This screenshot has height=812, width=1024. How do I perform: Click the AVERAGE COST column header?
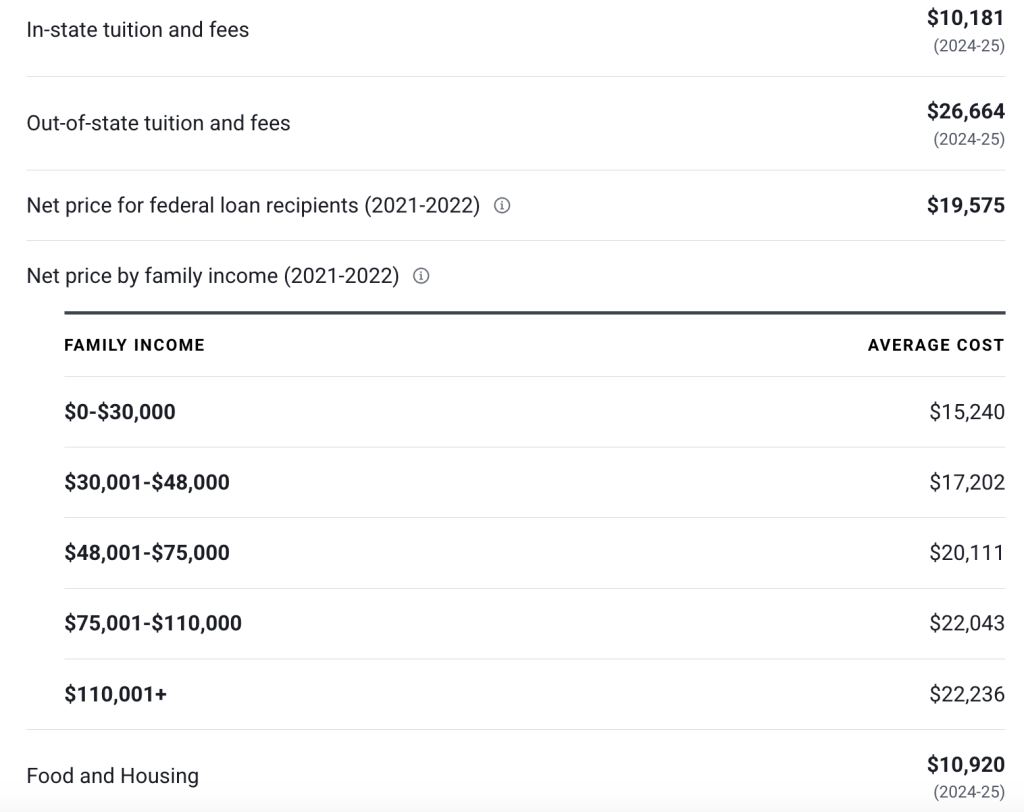tap(935, 345)
